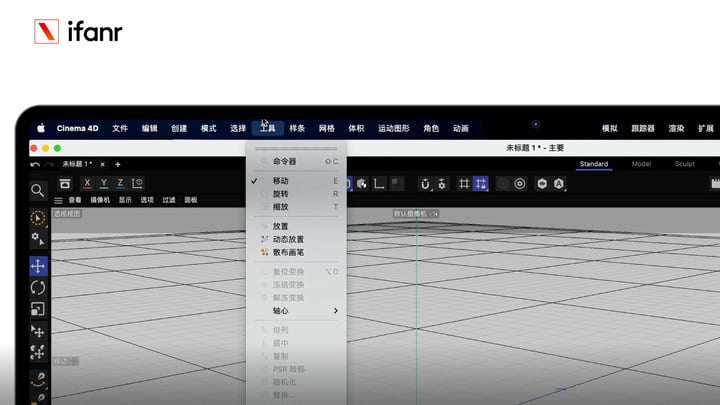720x405 pixels.
Task: Select the Scale tool in left toolbar
Action: pyautogui.click(x=38, y=309)
